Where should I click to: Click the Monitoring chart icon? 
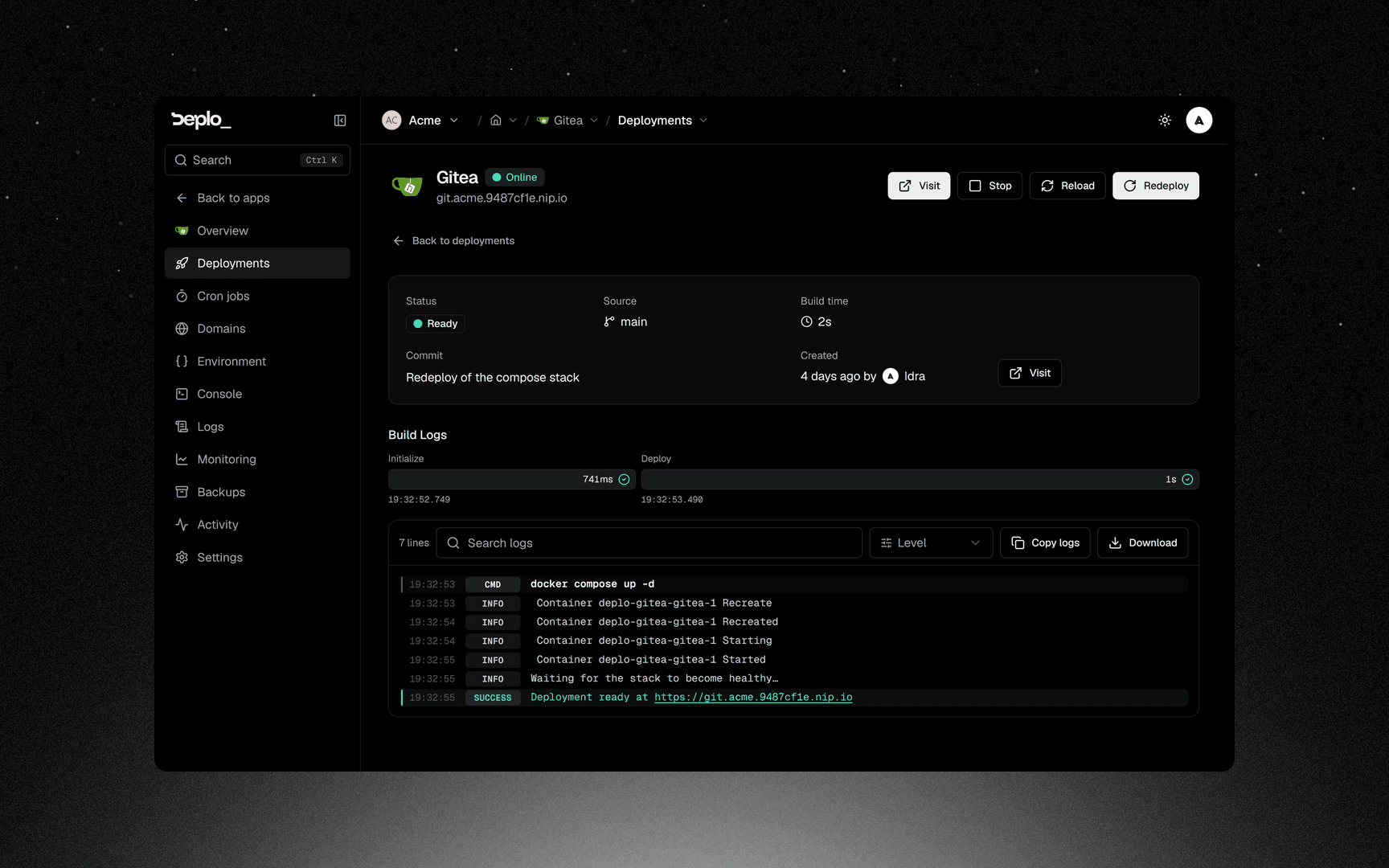(x=182, y=460)
